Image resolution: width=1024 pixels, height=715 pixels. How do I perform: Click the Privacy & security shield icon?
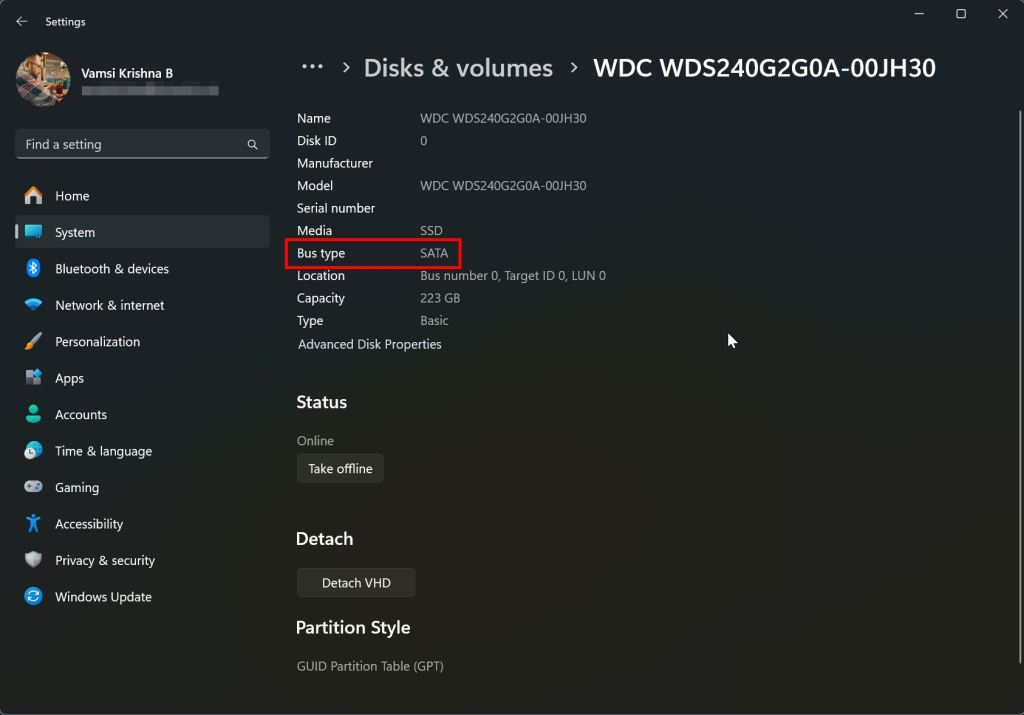coord(33,560)
